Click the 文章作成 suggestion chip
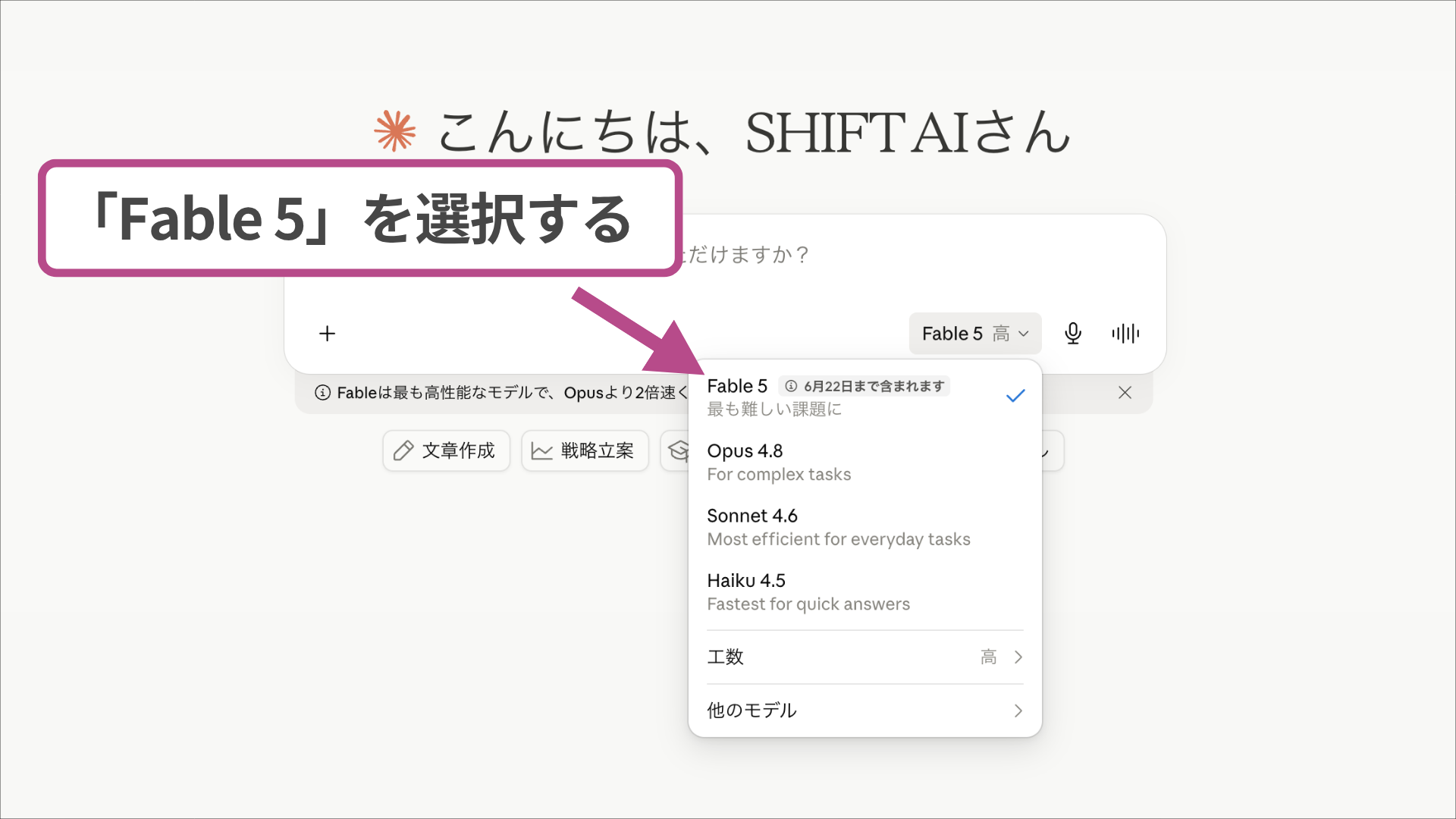Viewport: 1456px width, 819px height. tap(447, 450)
